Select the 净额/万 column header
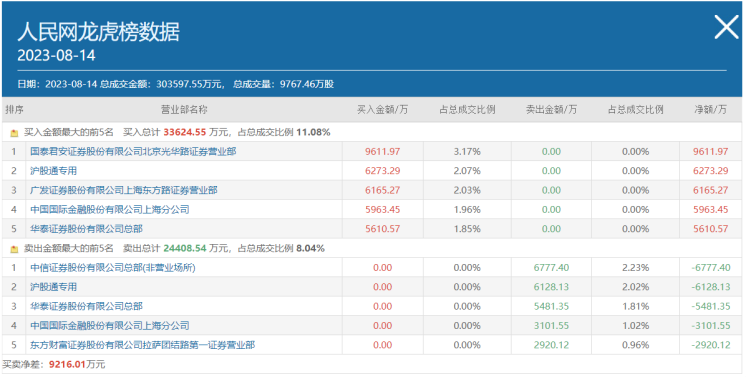The image size is (746, 377). [710, 110]
